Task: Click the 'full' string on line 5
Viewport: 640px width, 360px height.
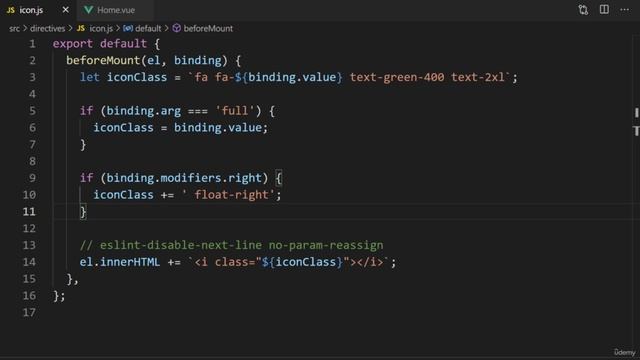Action: click(235, 111)
